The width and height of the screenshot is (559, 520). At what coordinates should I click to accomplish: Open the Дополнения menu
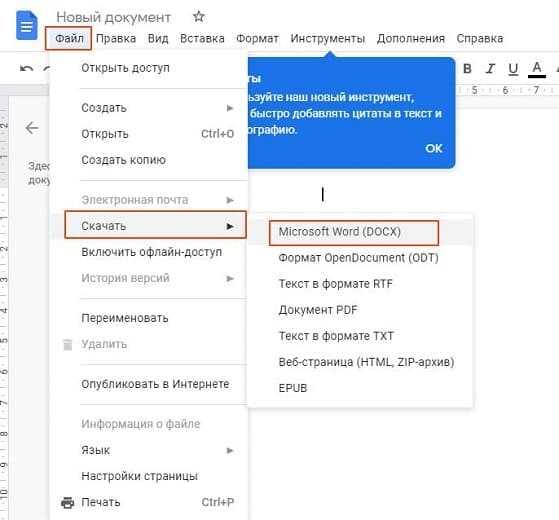411,38
